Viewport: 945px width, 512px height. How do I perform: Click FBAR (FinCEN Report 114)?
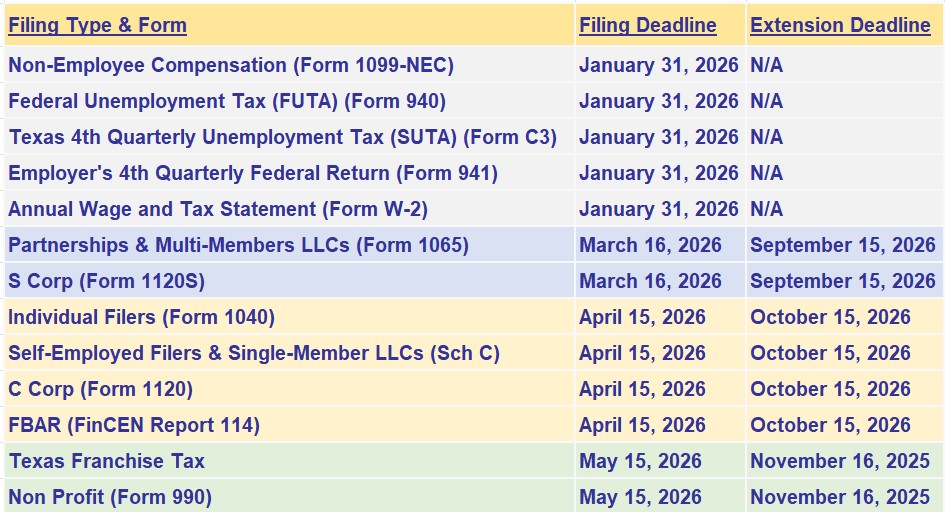(x=134, y=425)
